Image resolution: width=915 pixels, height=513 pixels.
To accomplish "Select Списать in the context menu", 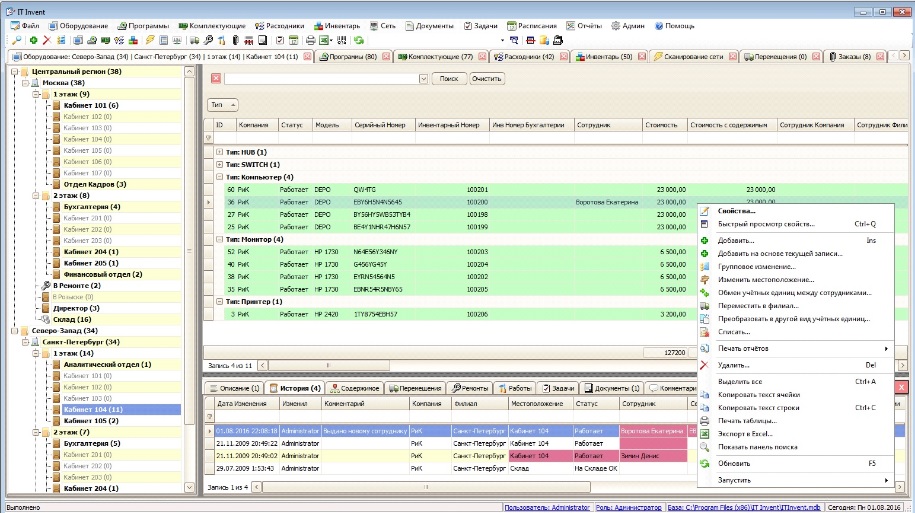I will point(735,331).
